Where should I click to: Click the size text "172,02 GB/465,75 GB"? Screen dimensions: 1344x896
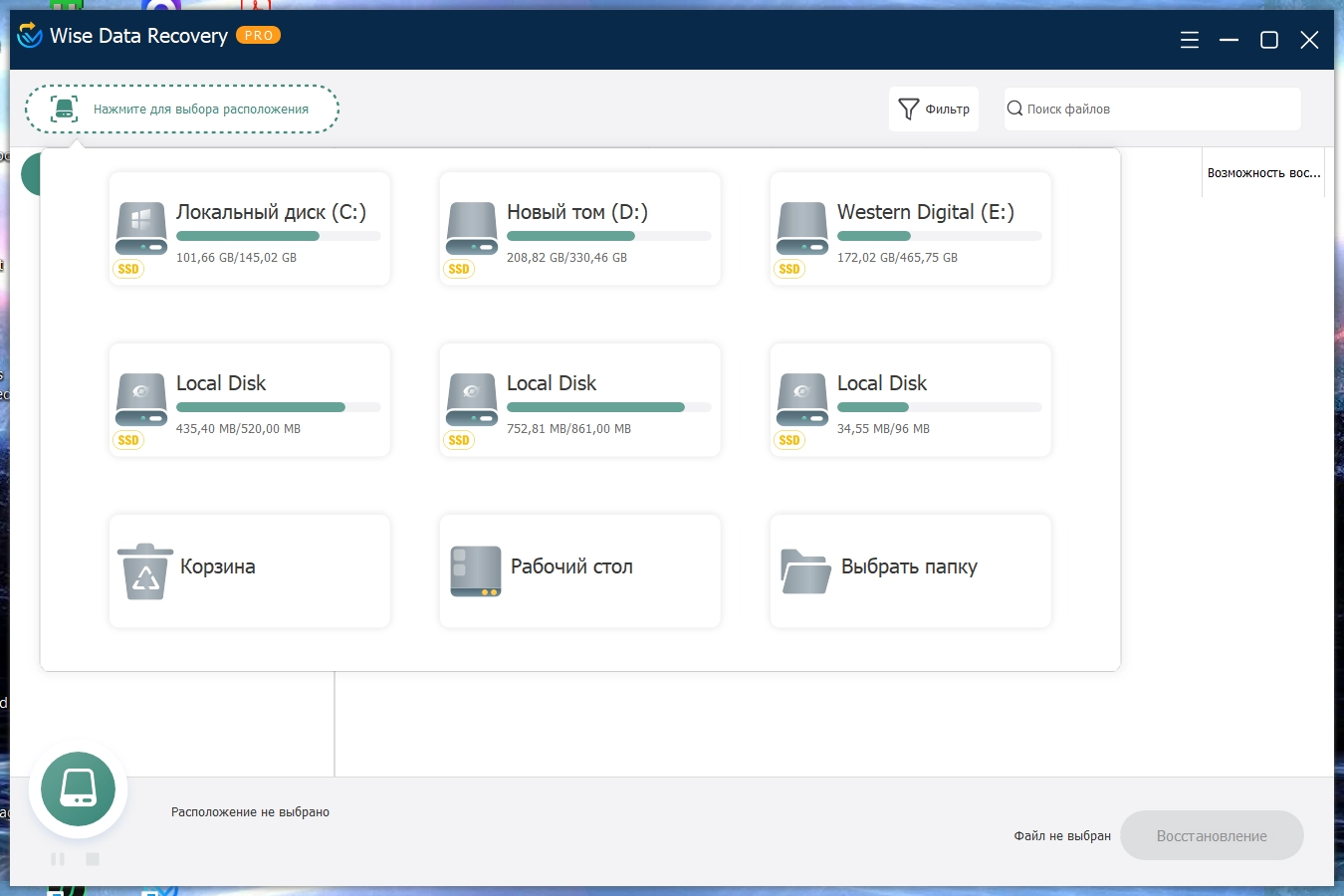[897, 258]
